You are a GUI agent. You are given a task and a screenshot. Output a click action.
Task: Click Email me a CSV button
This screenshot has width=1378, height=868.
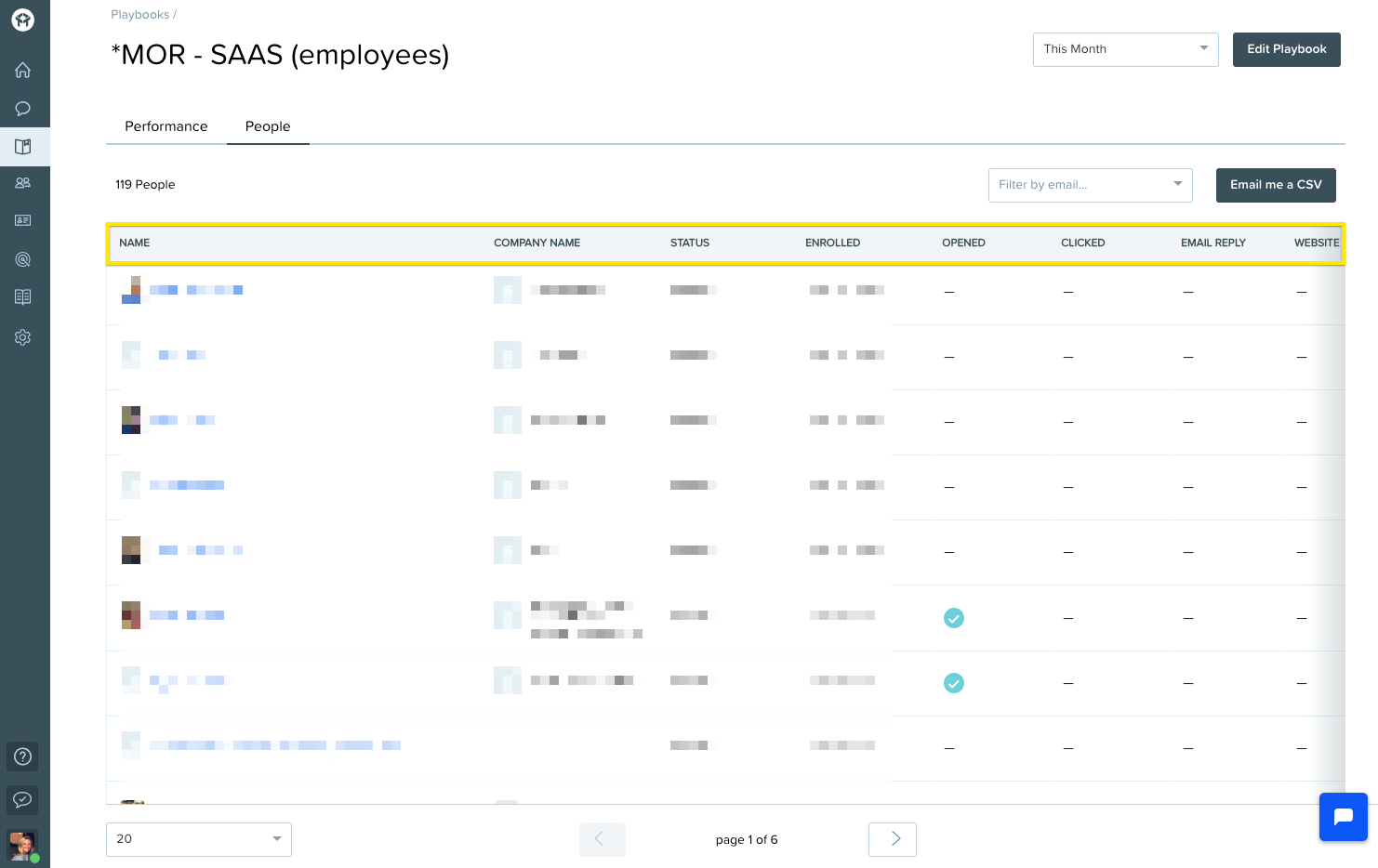coord(1276,185)
